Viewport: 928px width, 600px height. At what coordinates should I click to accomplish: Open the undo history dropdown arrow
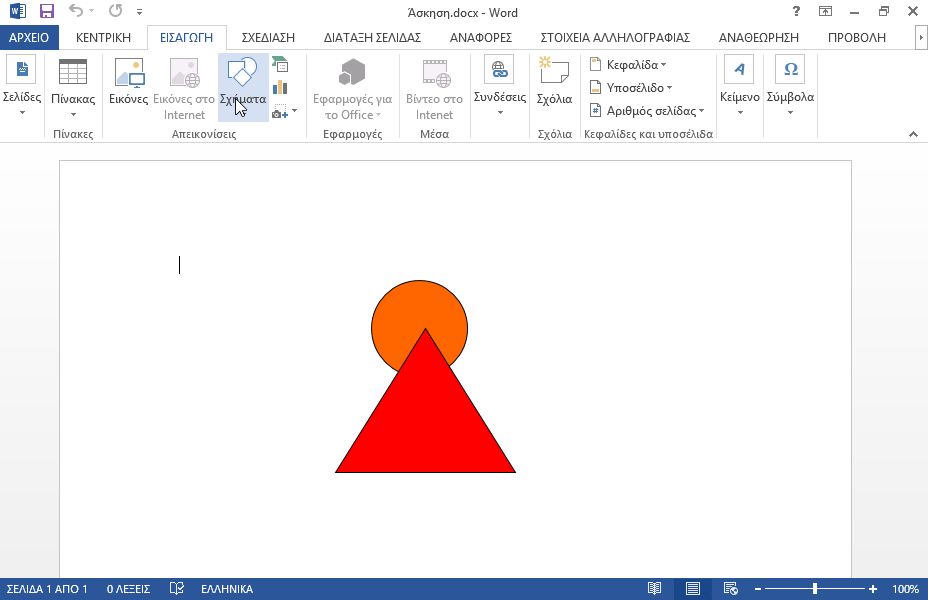pyautogui.click(x=92, y=11)
